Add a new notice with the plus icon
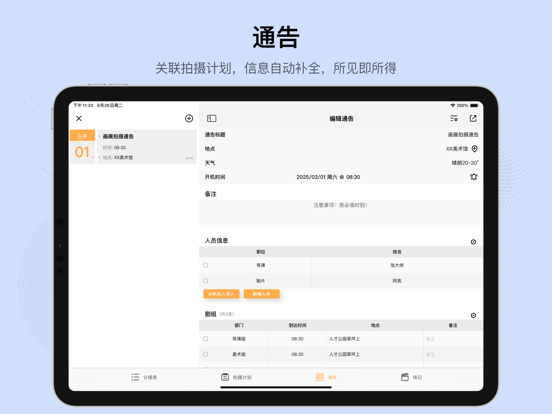Viewport: 552px width, 414px height. point(189,119)
